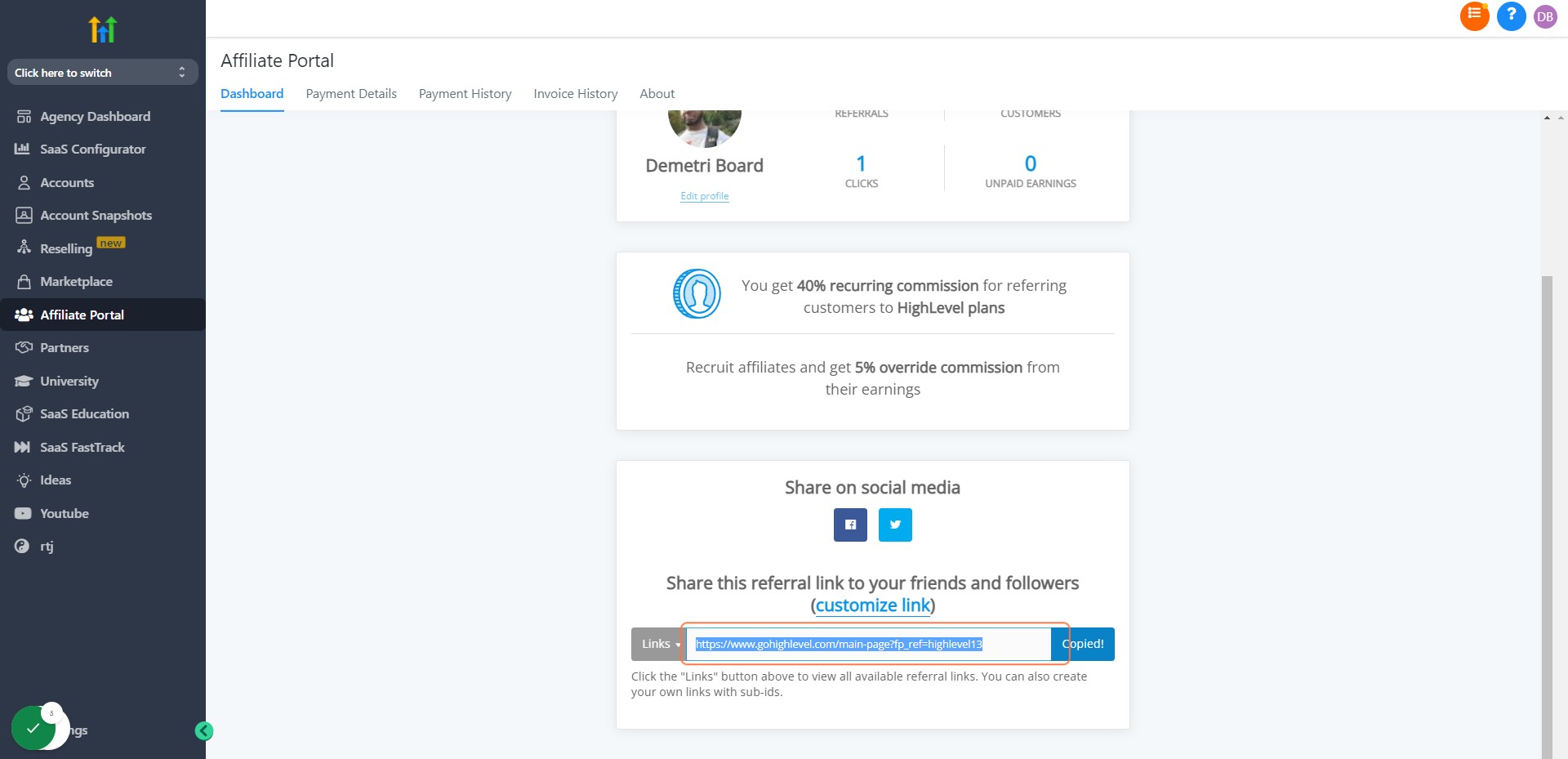Open Reselling sidebar icon
1568x759 pixels.
click(x=24, y=248)
